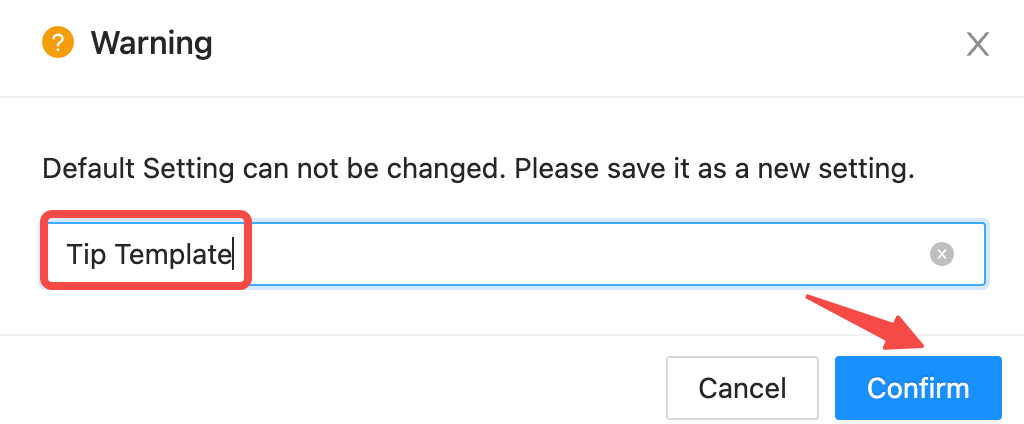This screenshot has height=424, width=1024.
Task: Dismiss the dialog using the top-right X icon
Action: [978, 44]
